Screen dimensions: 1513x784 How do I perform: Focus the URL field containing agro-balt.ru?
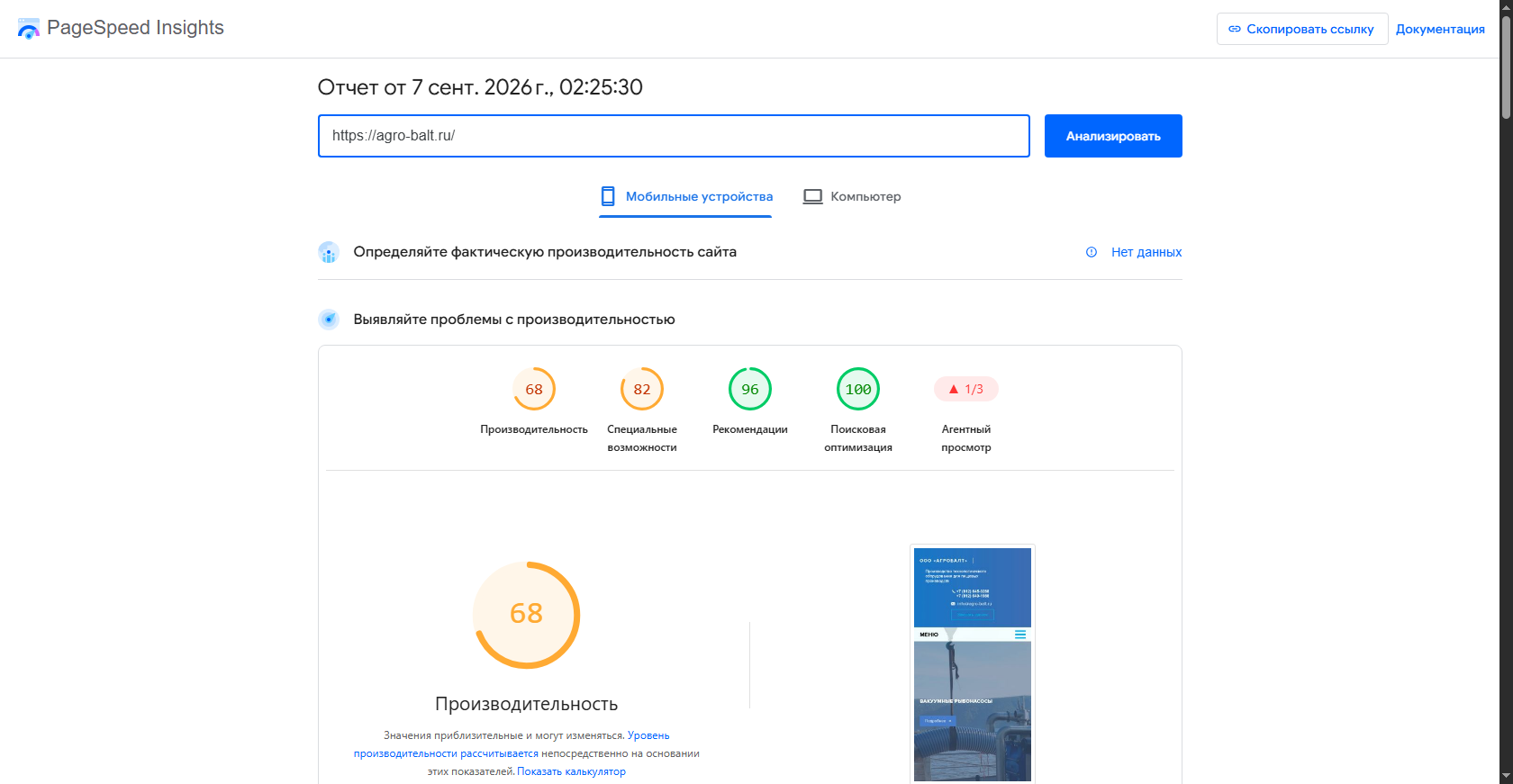pyautogui.click(x=674, y=136)
